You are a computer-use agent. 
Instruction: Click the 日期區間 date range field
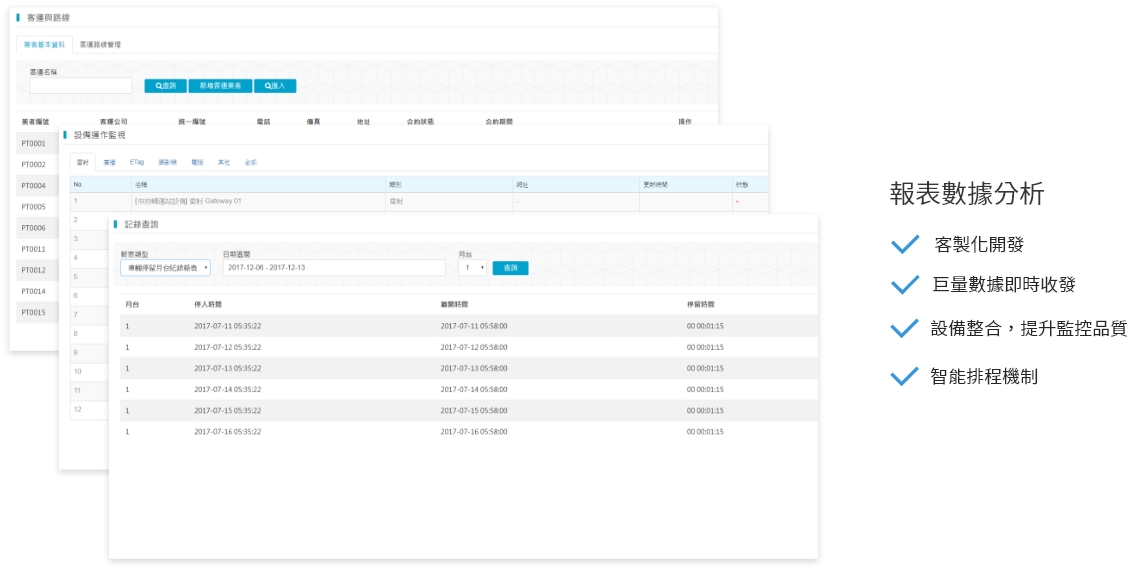(x=334, y=268)
